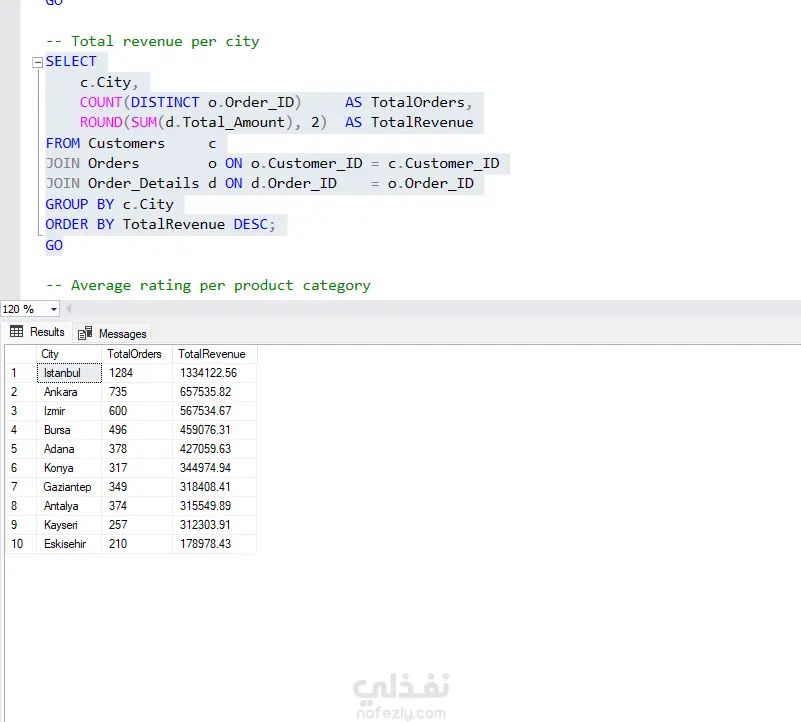Select the Eskisehir city cell
This screenshot has width=801, height=722.
pos(69,544)
